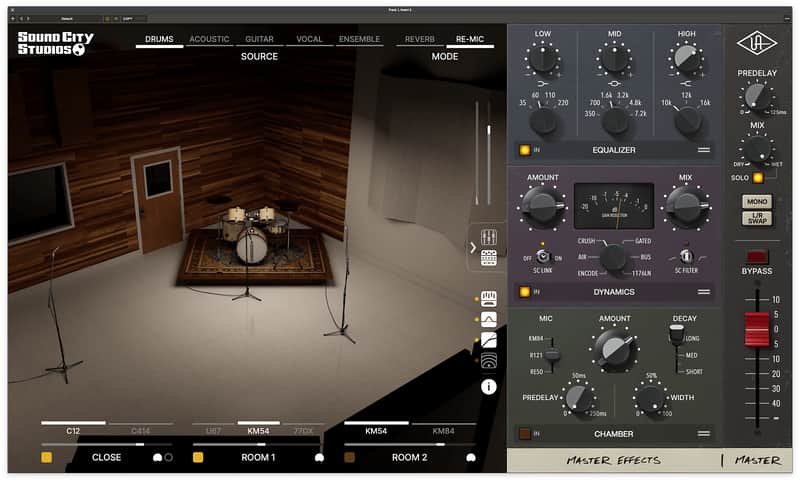The height and width of the screenshot is (482, 800).
Task: Select the ACOUSTIC source tab
Action: 209,39
